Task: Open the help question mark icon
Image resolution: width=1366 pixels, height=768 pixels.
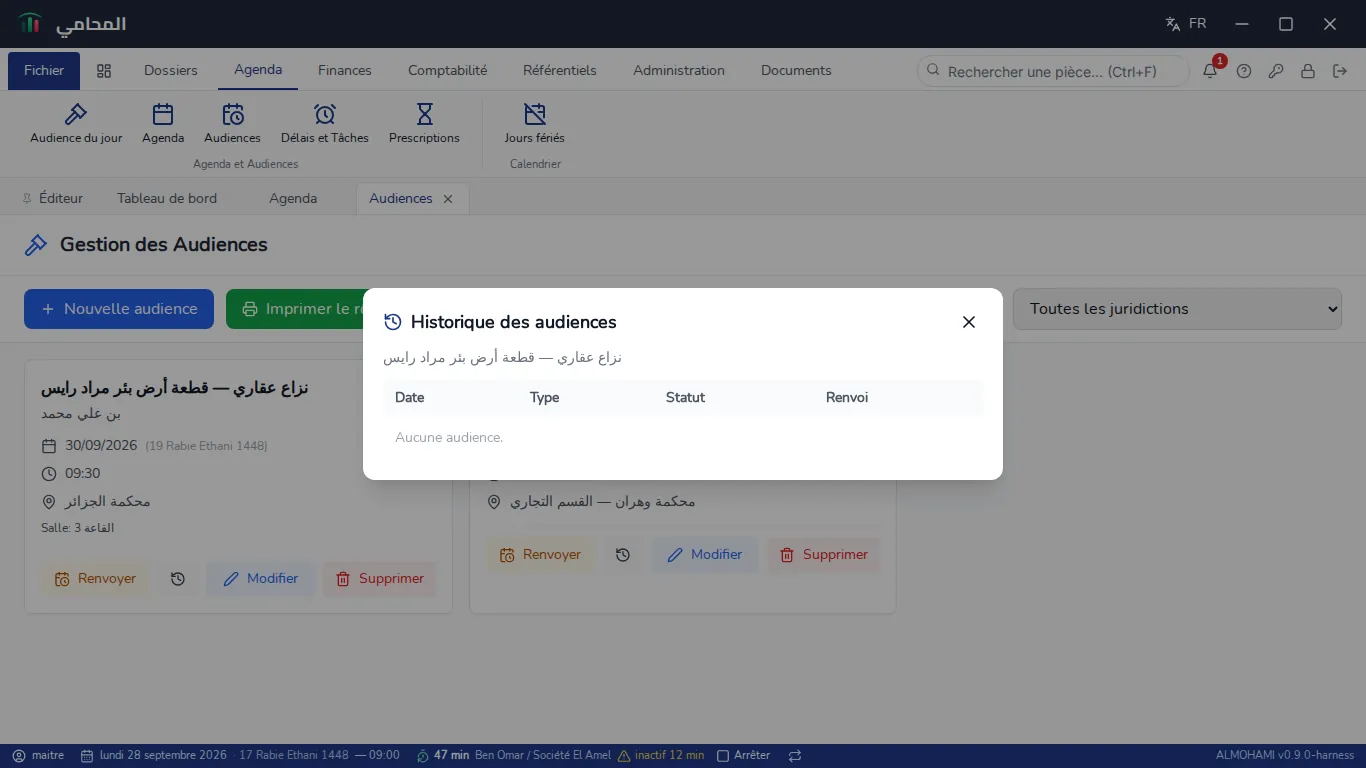Action: [1244, 71]
